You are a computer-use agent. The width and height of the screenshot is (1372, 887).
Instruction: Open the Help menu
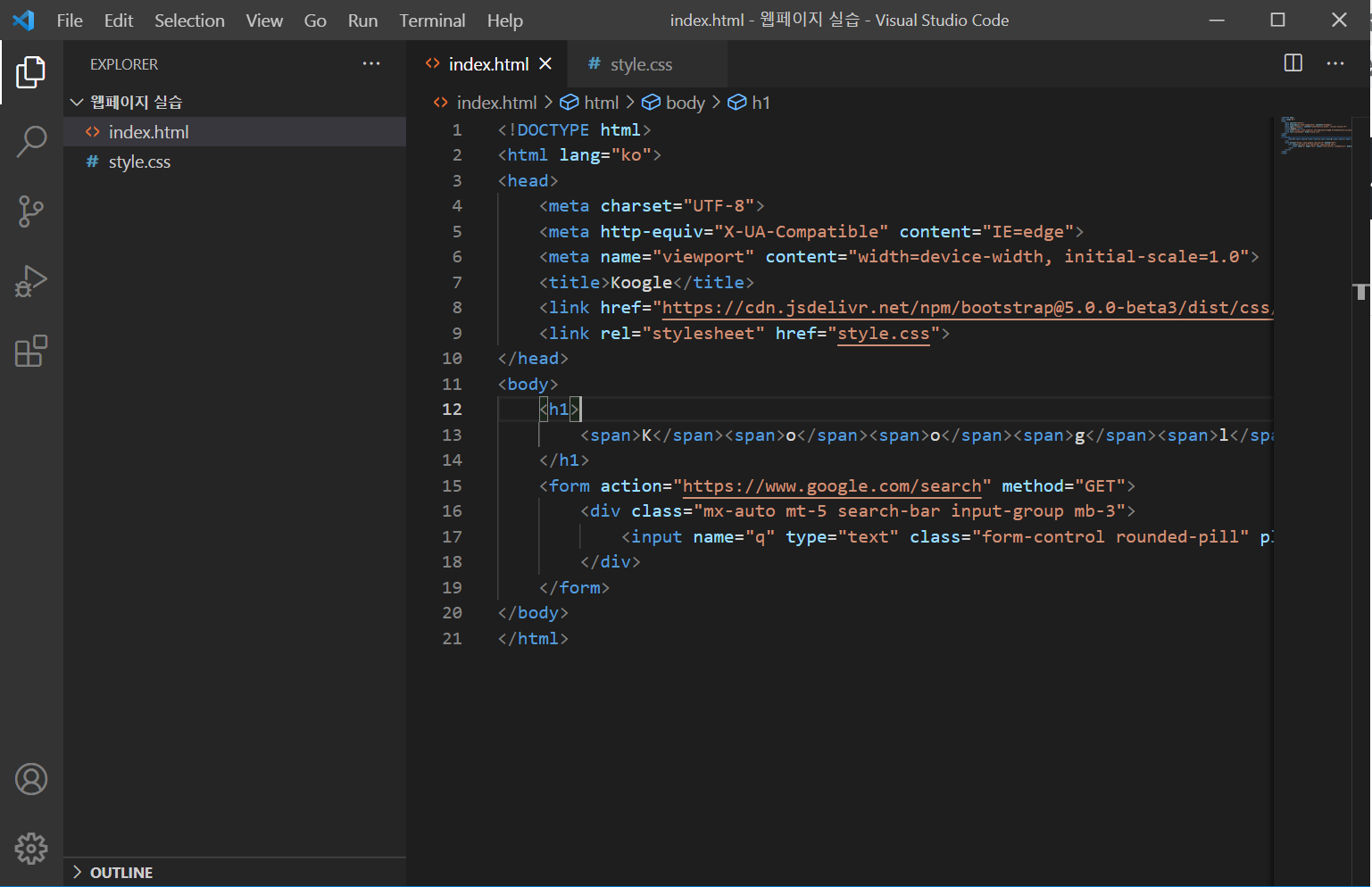505,20
